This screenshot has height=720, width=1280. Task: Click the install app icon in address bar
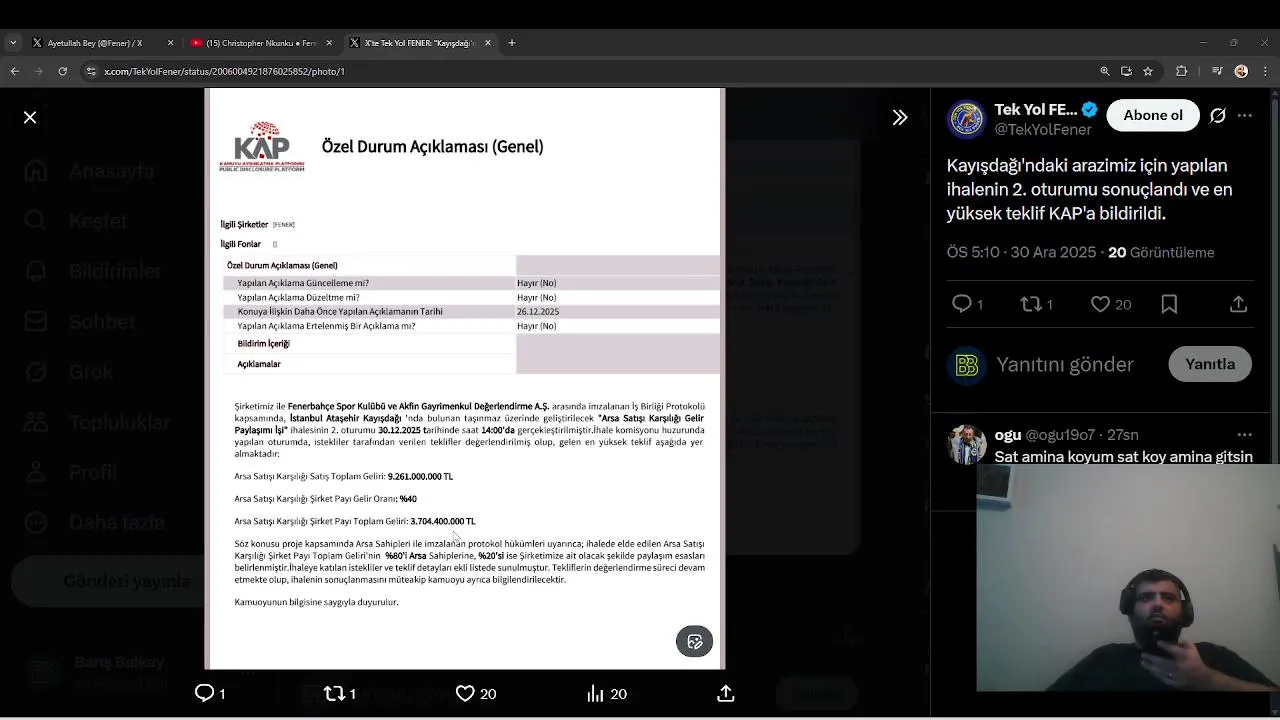point(1126,71)
